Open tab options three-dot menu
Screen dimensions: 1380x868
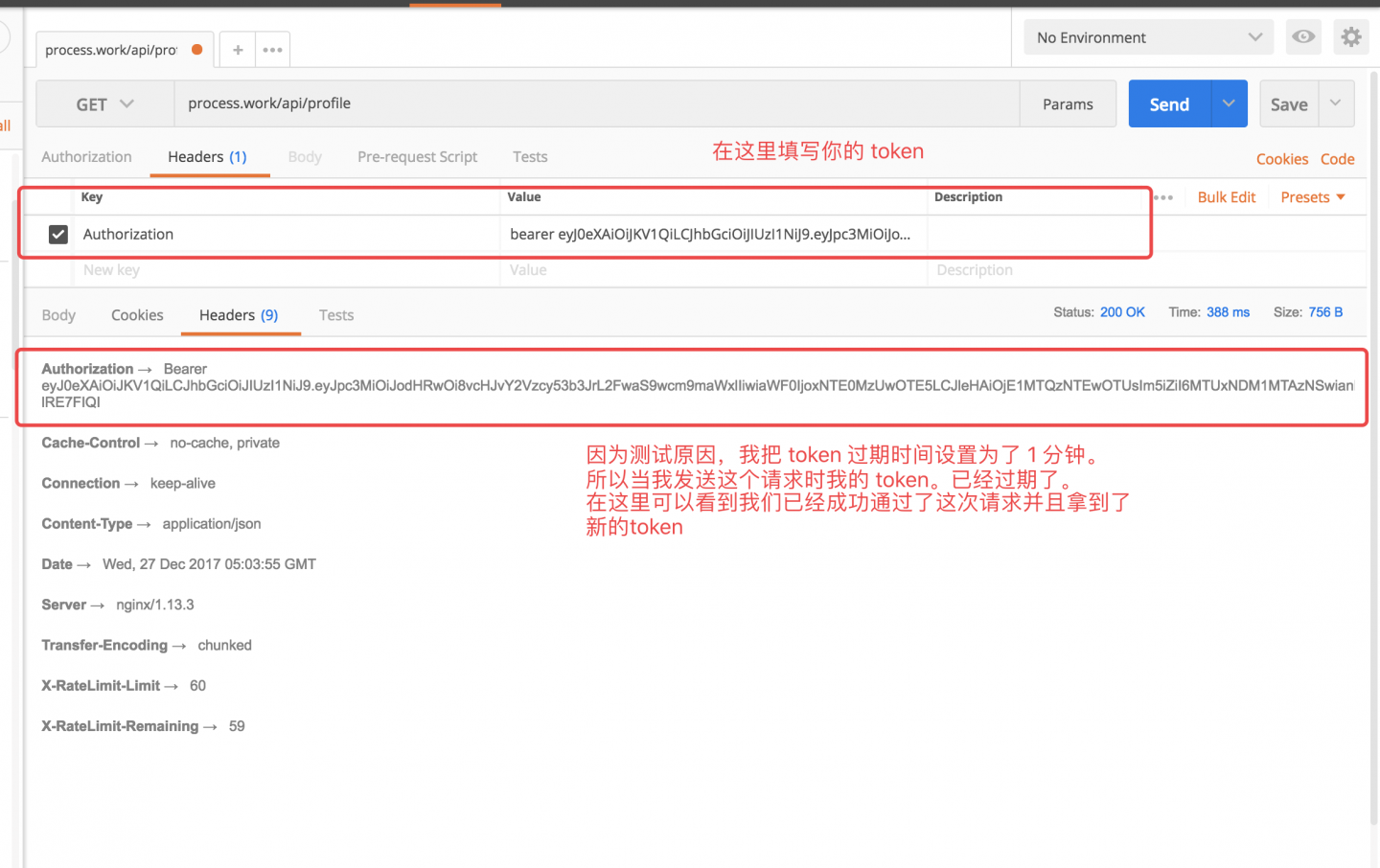tap(272, 50)
